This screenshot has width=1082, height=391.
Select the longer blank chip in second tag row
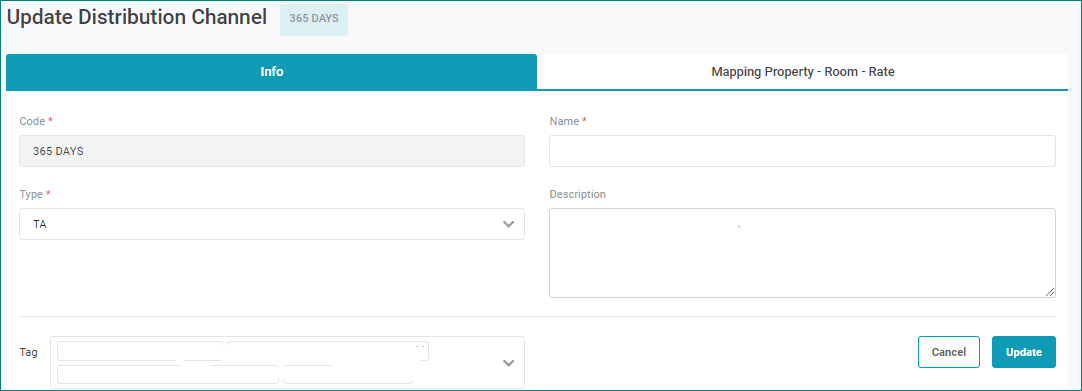pos(168,374)
